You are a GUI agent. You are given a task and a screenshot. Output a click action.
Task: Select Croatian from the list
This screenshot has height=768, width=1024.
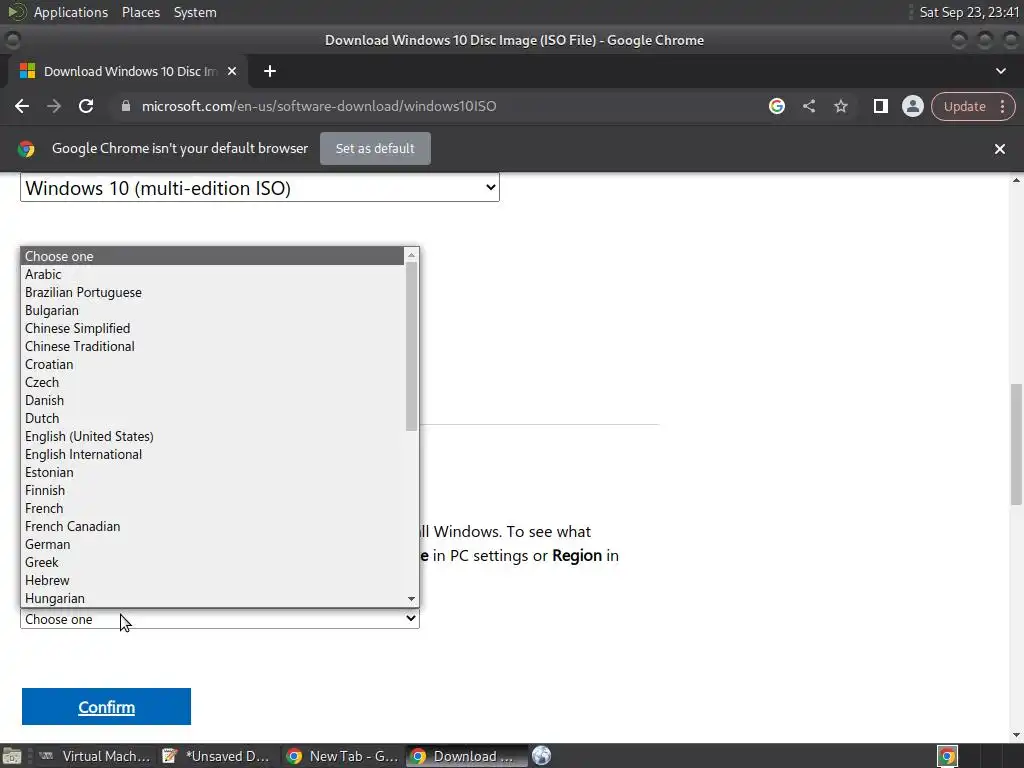point(213,364)
